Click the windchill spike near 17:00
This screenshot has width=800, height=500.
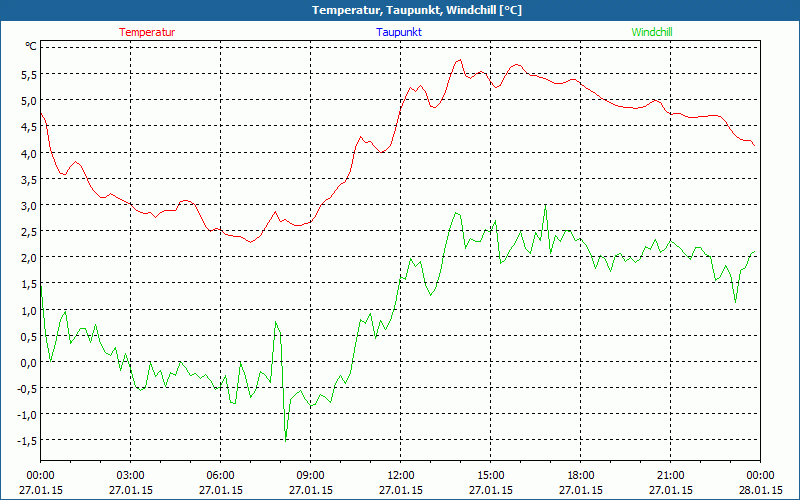coord(545,206)
